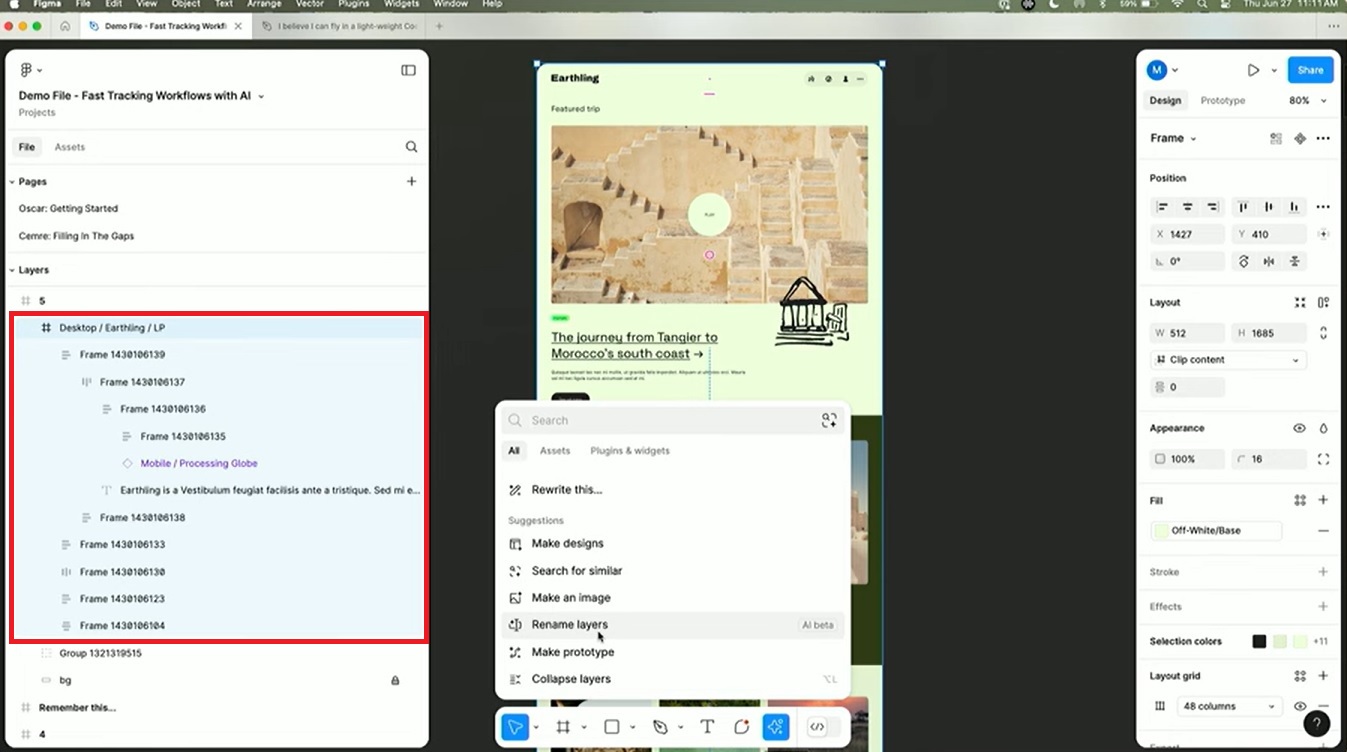The width and height of the screenshot is (1347, 752).
Task: Toggle Dev Mode switch in toolbar
Action: [x=825, y=727]
